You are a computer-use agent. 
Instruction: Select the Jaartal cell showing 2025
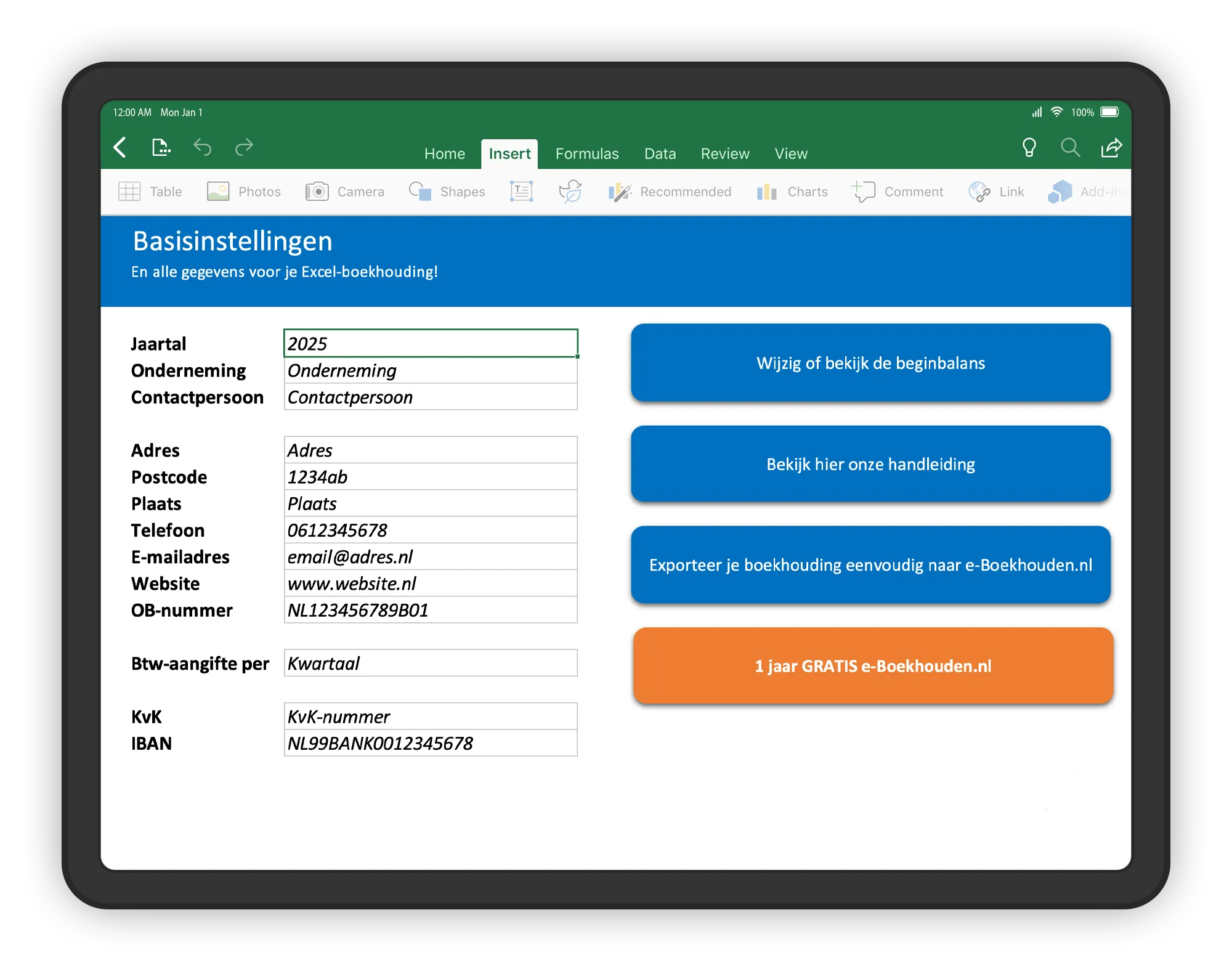(x=429, y=344)
